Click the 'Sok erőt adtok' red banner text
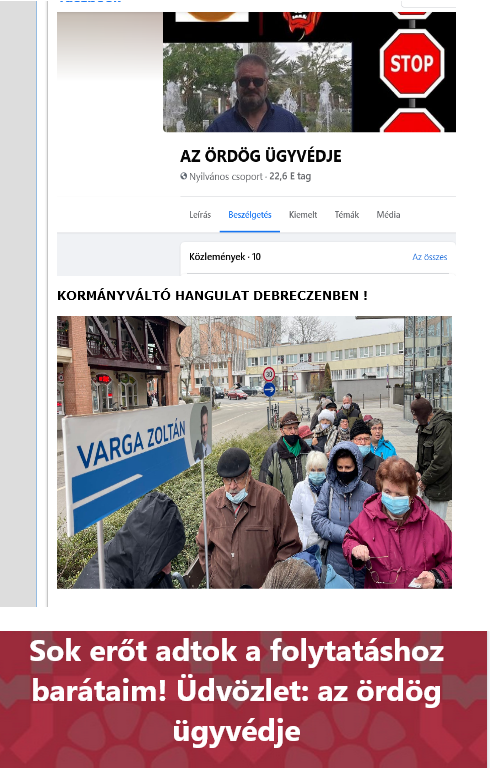The width and height of the screenshot is (503, 768). tap(237, 691)
